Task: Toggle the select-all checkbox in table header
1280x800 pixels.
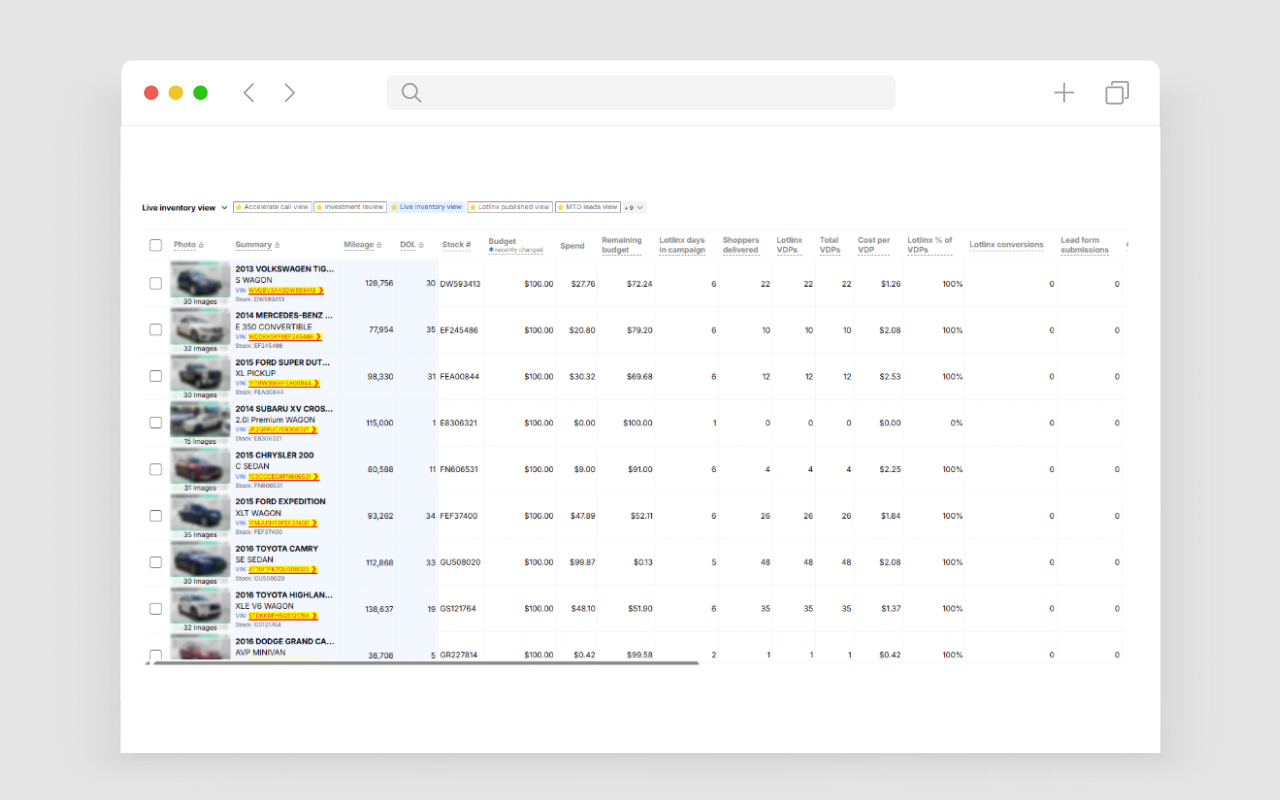Action: 155,245
